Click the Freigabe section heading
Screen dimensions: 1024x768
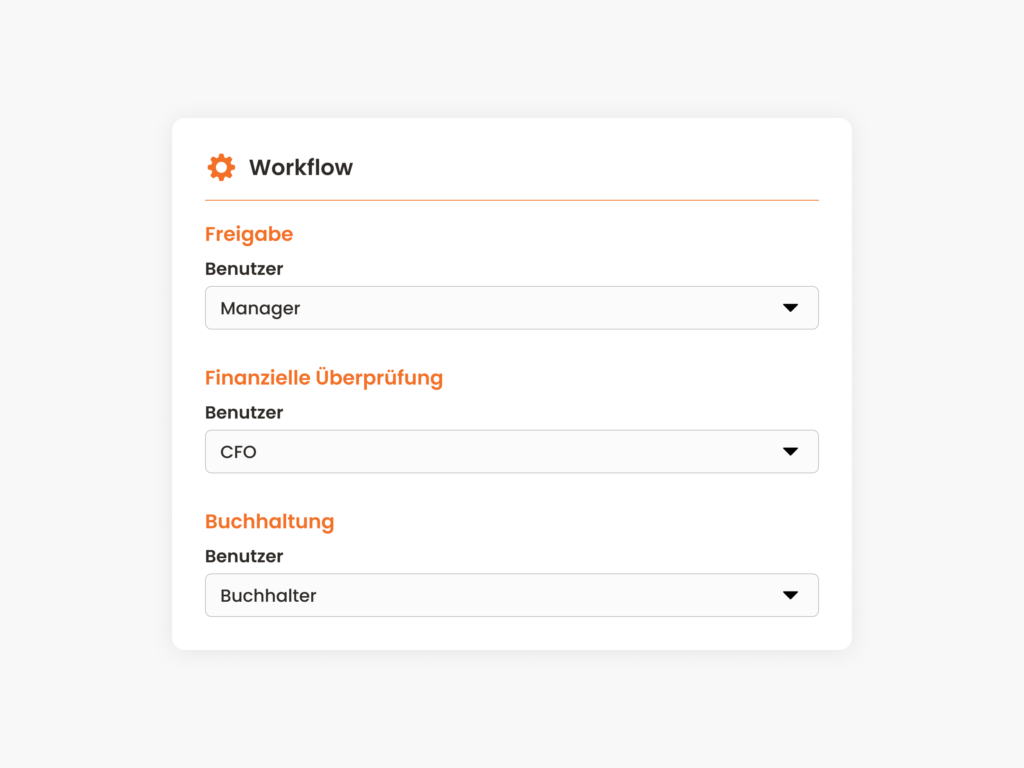(249, 234)
